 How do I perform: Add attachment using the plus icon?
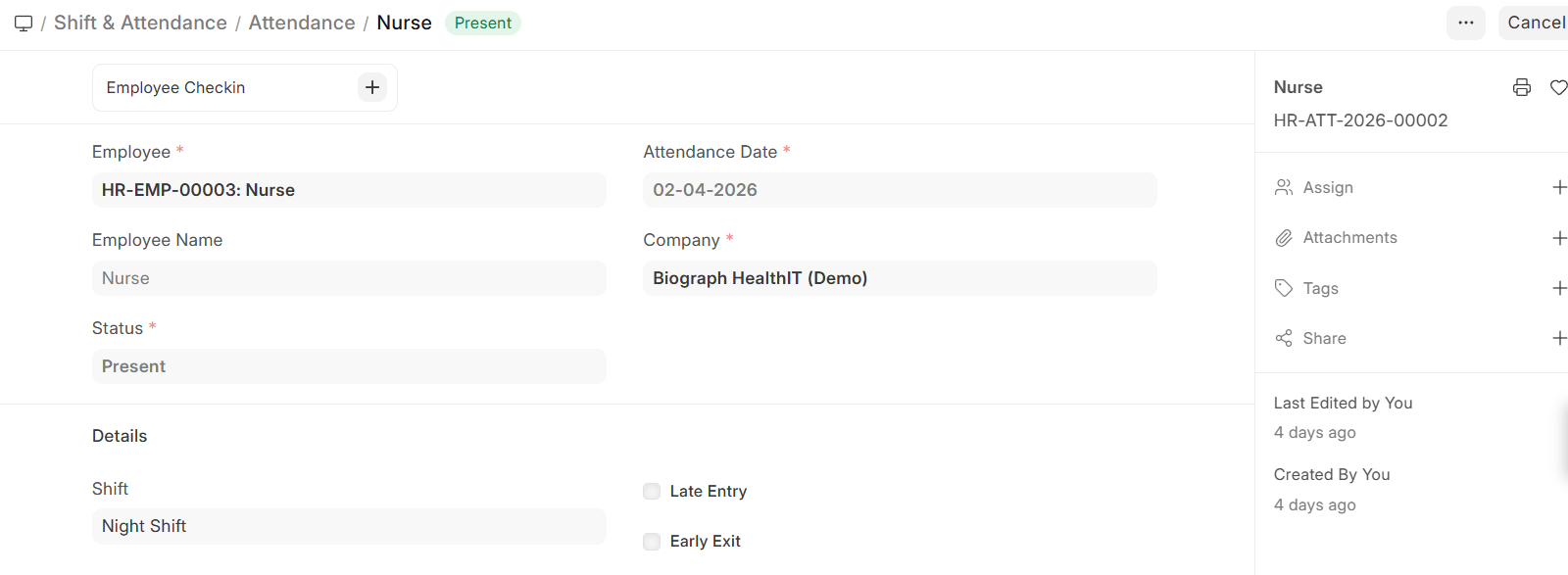click(1559, 238)
